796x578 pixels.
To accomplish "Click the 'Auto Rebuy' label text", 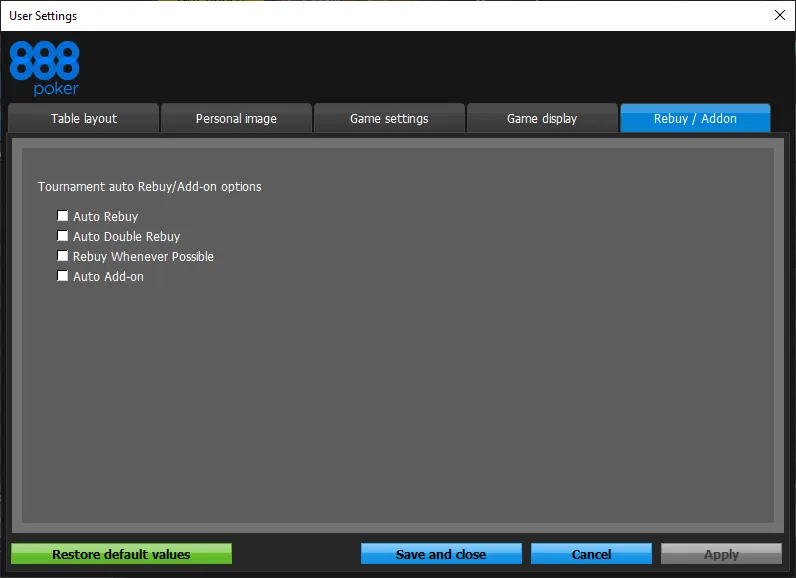I will [105, 216].
